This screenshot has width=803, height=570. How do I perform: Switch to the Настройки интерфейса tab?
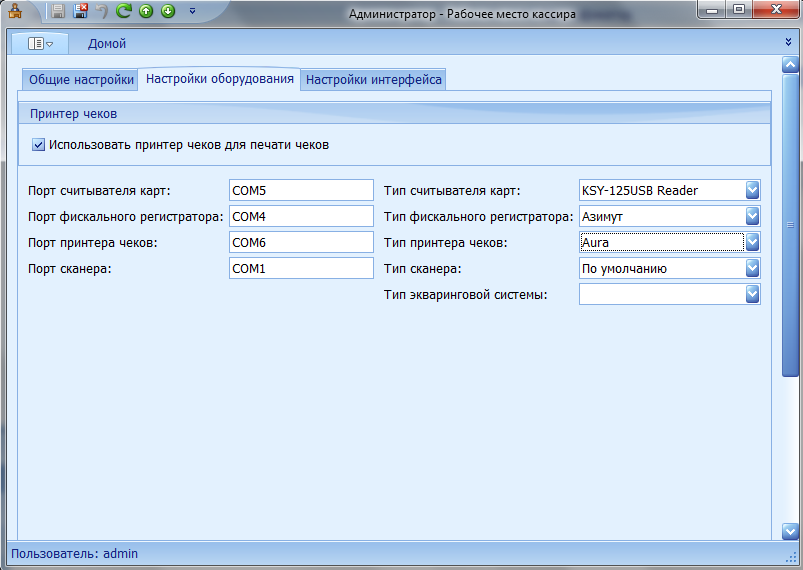(373, 80)
